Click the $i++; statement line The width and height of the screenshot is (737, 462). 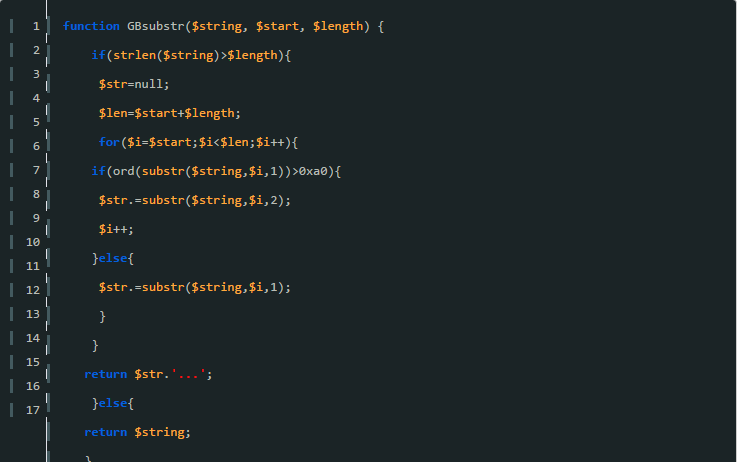(x=116, y=229)
